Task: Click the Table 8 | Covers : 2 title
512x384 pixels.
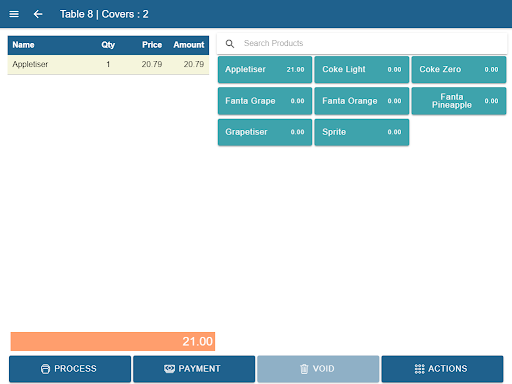Action: (x=104, y=14)
